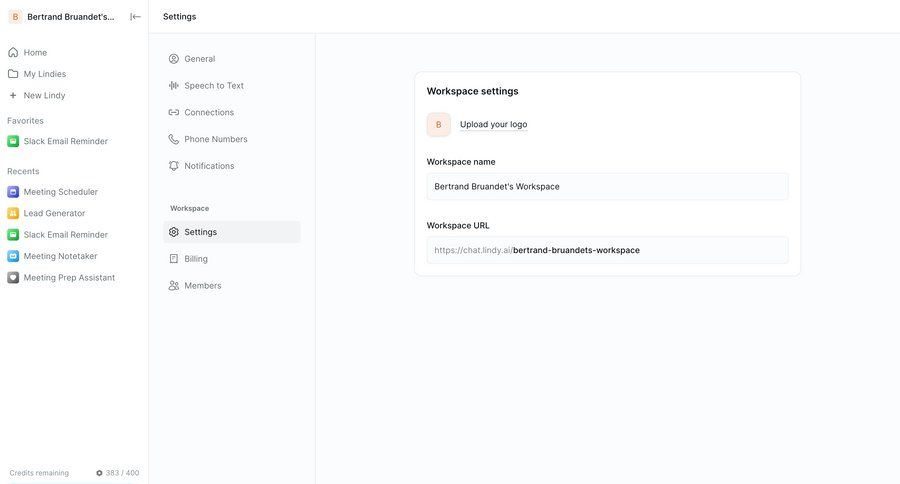The height and width of the screenshot is (484, 900).
Task: Collapse the sidebar with the arrow icon
Action: tap(135, 17)
